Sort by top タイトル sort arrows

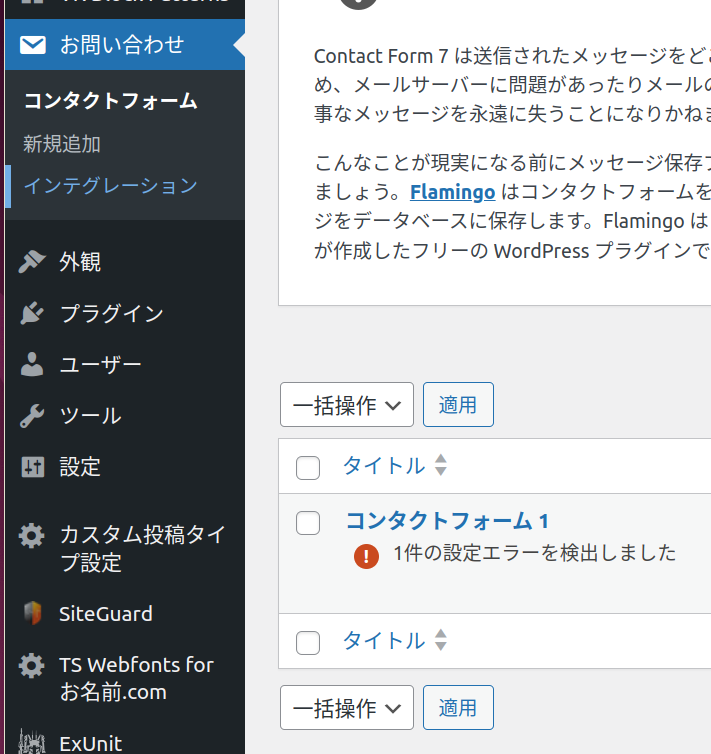click(441, 465)
